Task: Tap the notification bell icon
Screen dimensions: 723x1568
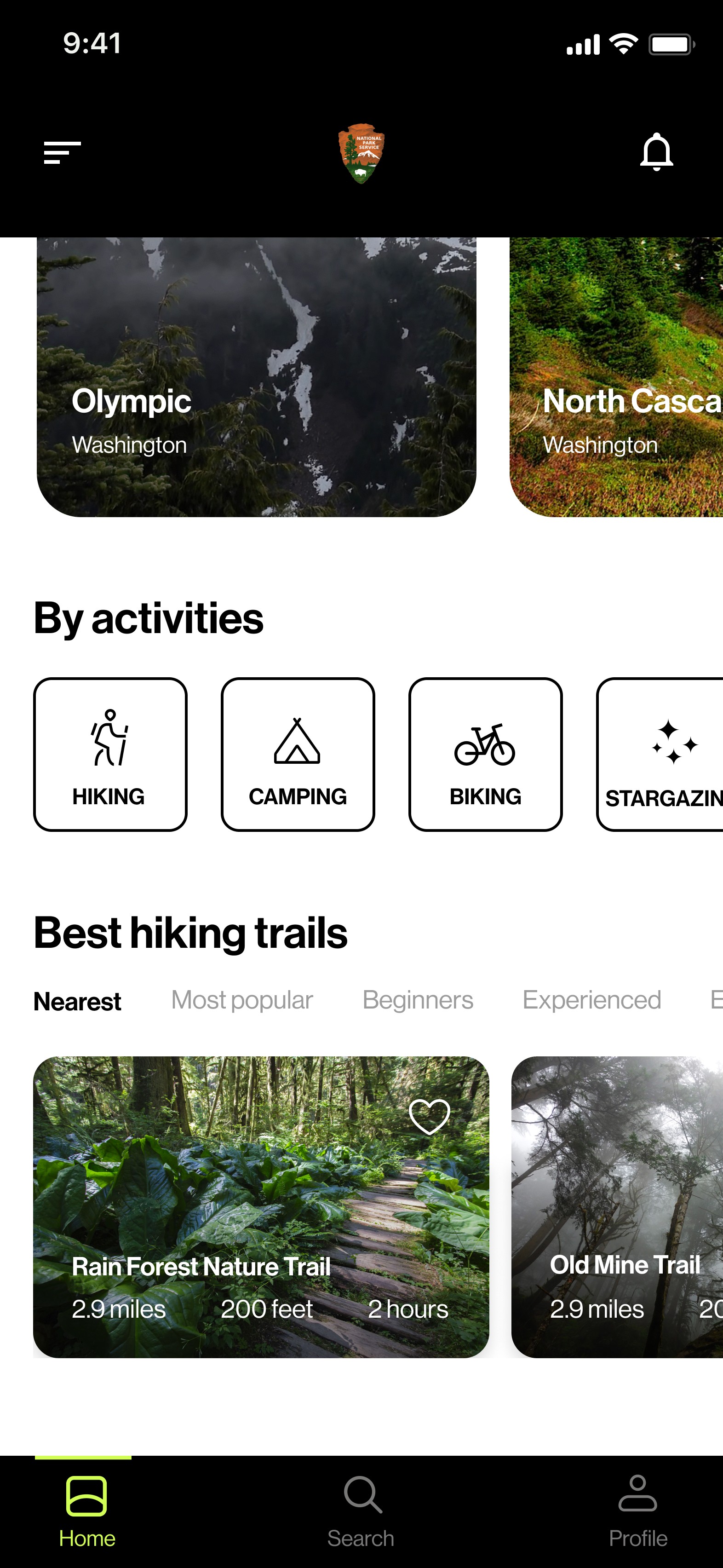Action: (x=656, y=151)
